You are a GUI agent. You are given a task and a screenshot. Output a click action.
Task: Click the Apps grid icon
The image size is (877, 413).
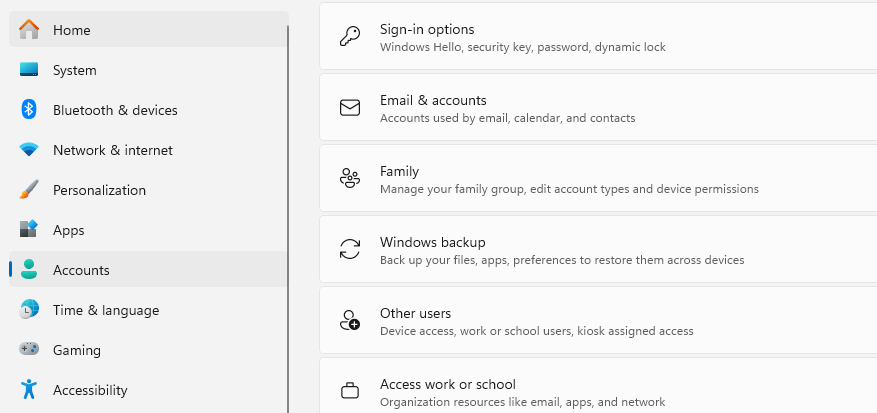[29, 230]
